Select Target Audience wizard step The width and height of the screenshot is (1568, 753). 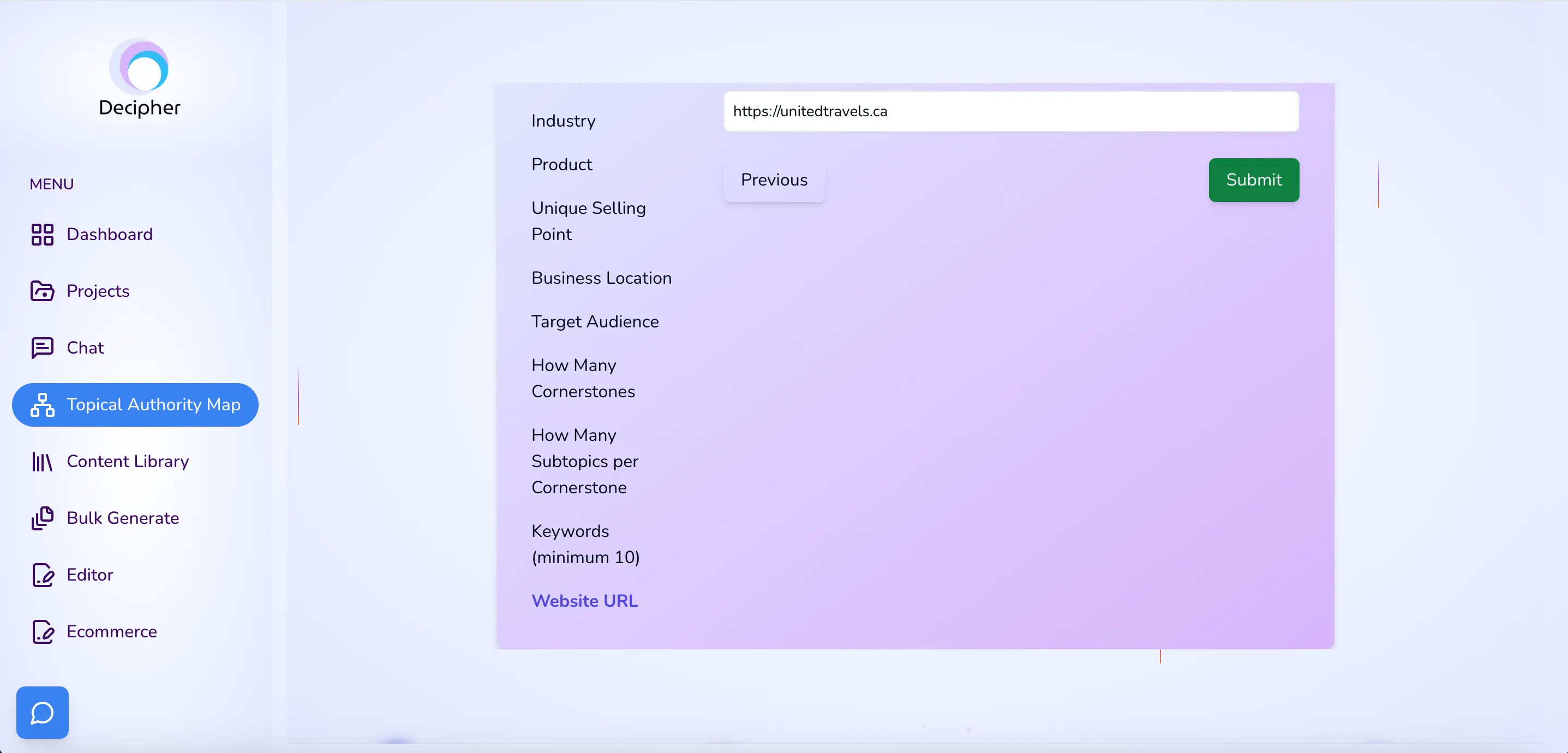(x=595, y=322)
